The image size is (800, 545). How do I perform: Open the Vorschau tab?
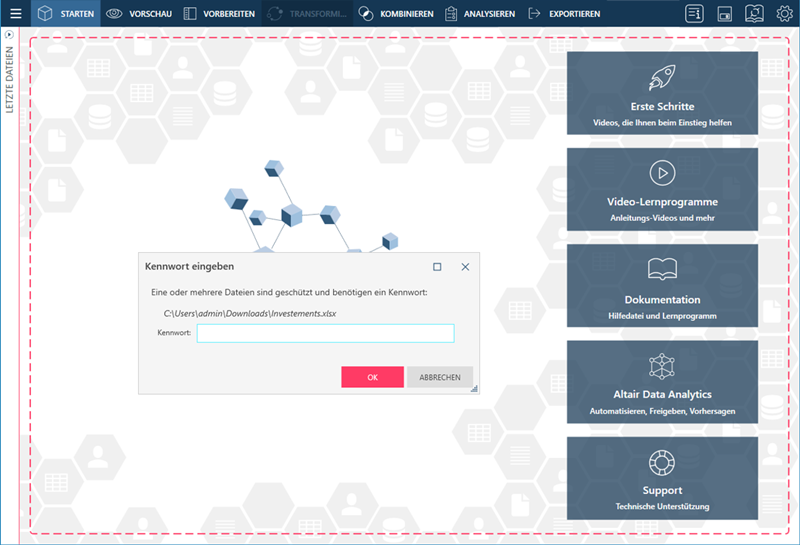pyautogui.click(x=139, y=13)
